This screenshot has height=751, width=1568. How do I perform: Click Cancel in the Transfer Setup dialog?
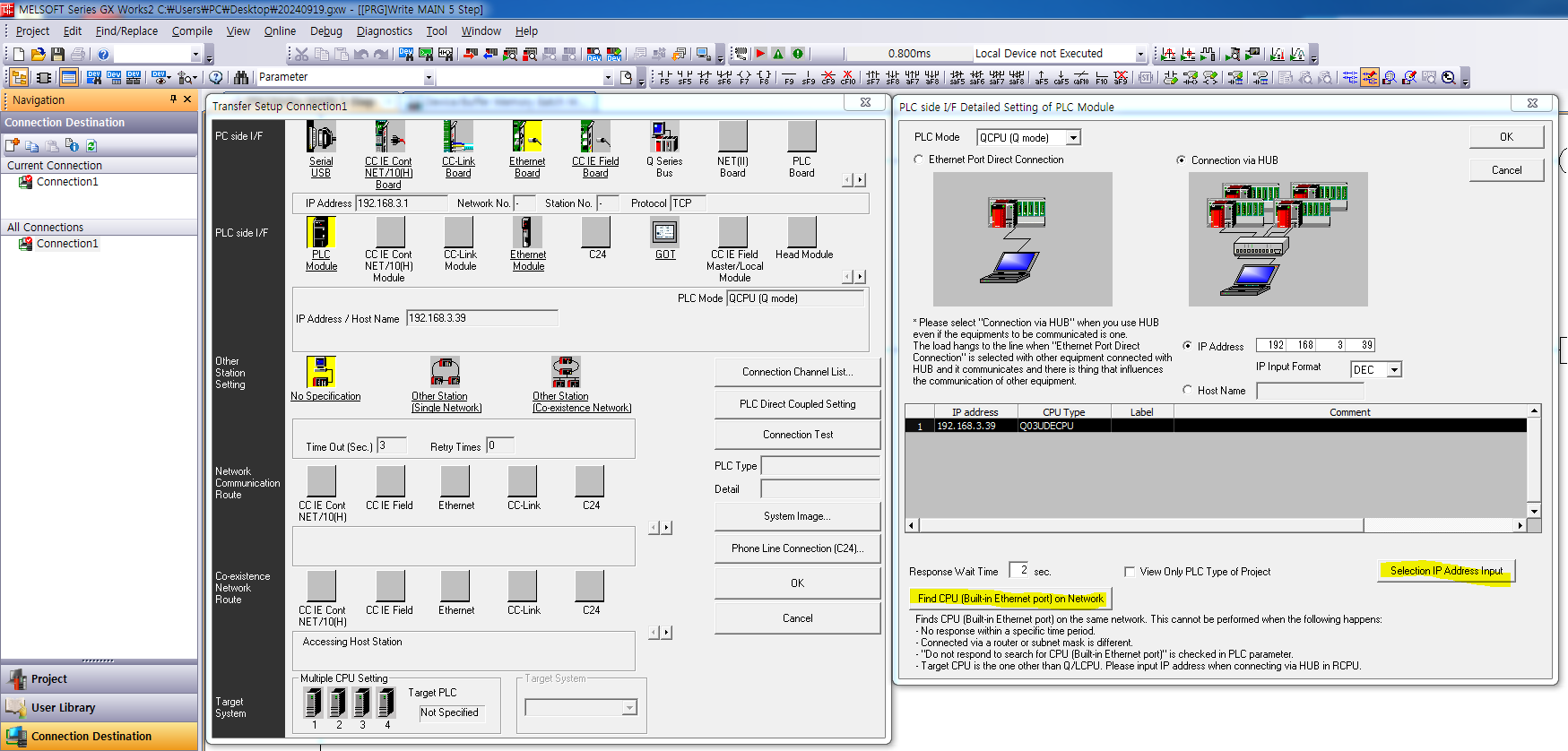[797, 618]
